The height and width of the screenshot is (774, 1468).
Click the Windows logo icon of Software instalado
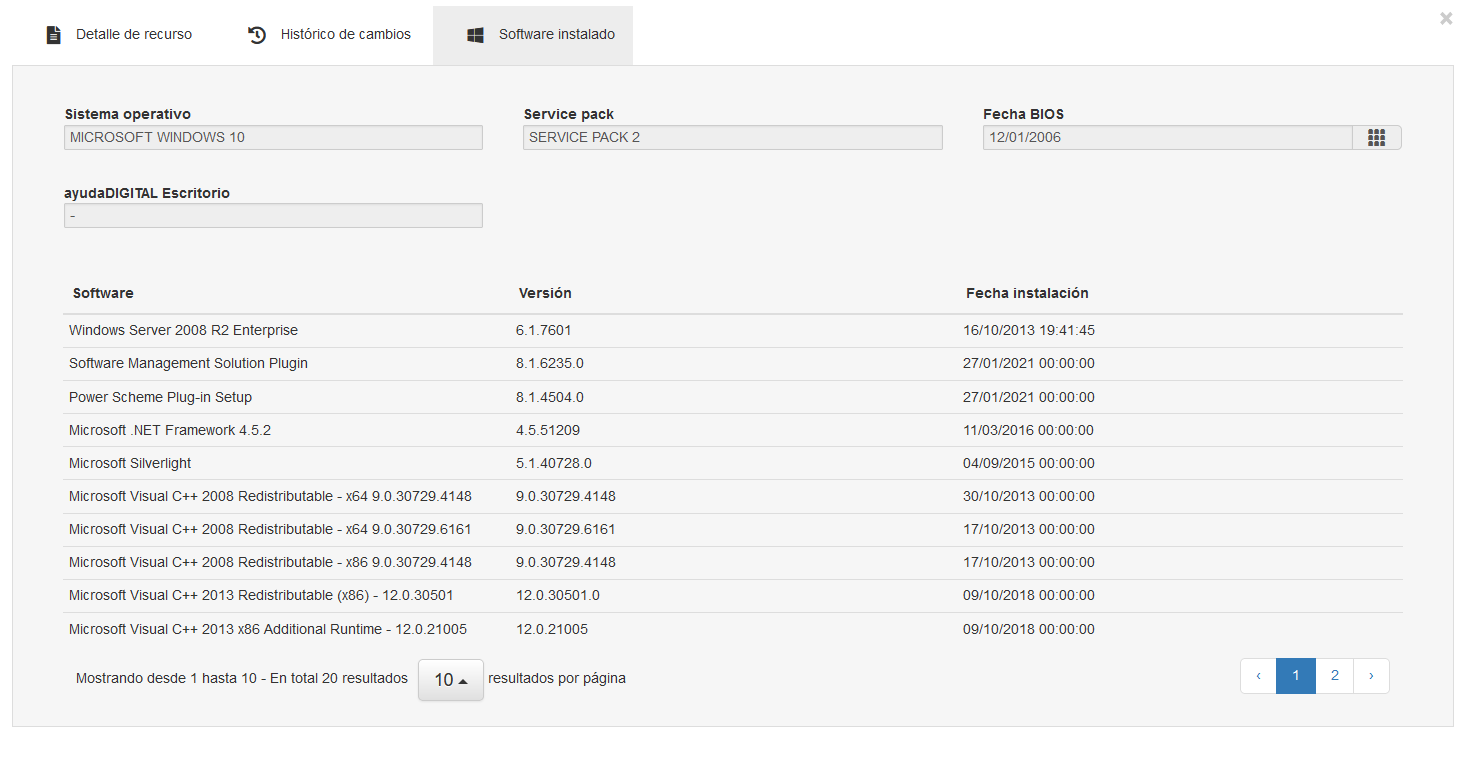pyautogui.click(x=475, y=35)
